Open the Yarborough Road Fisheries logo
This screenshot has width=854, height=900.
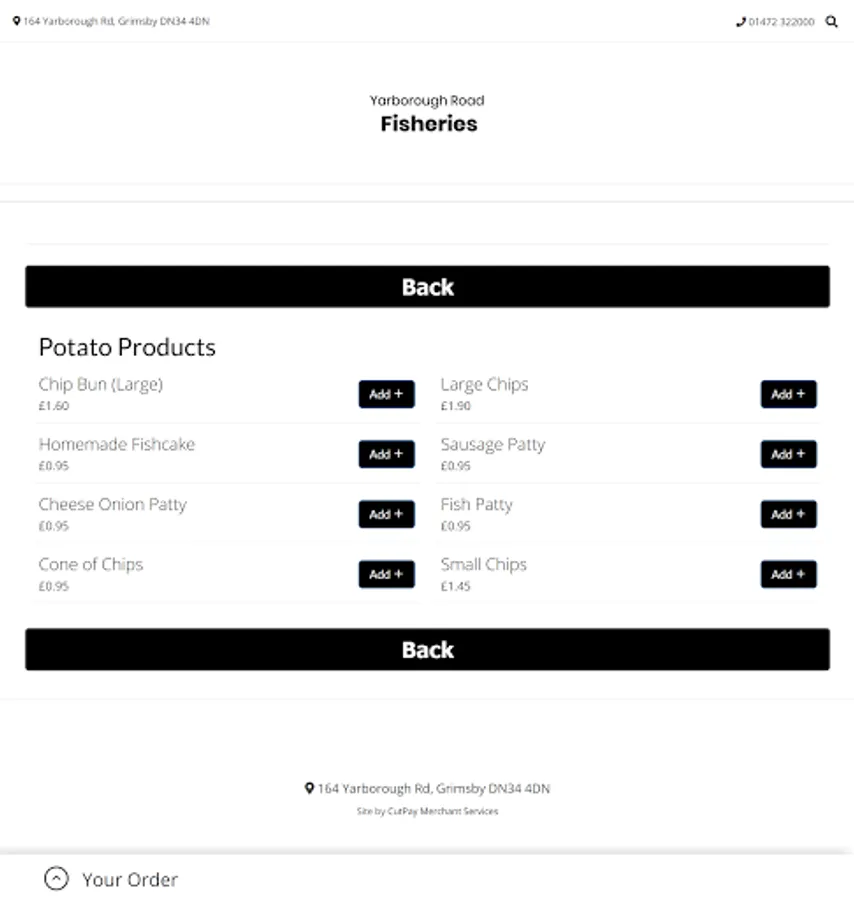[428, 113]
